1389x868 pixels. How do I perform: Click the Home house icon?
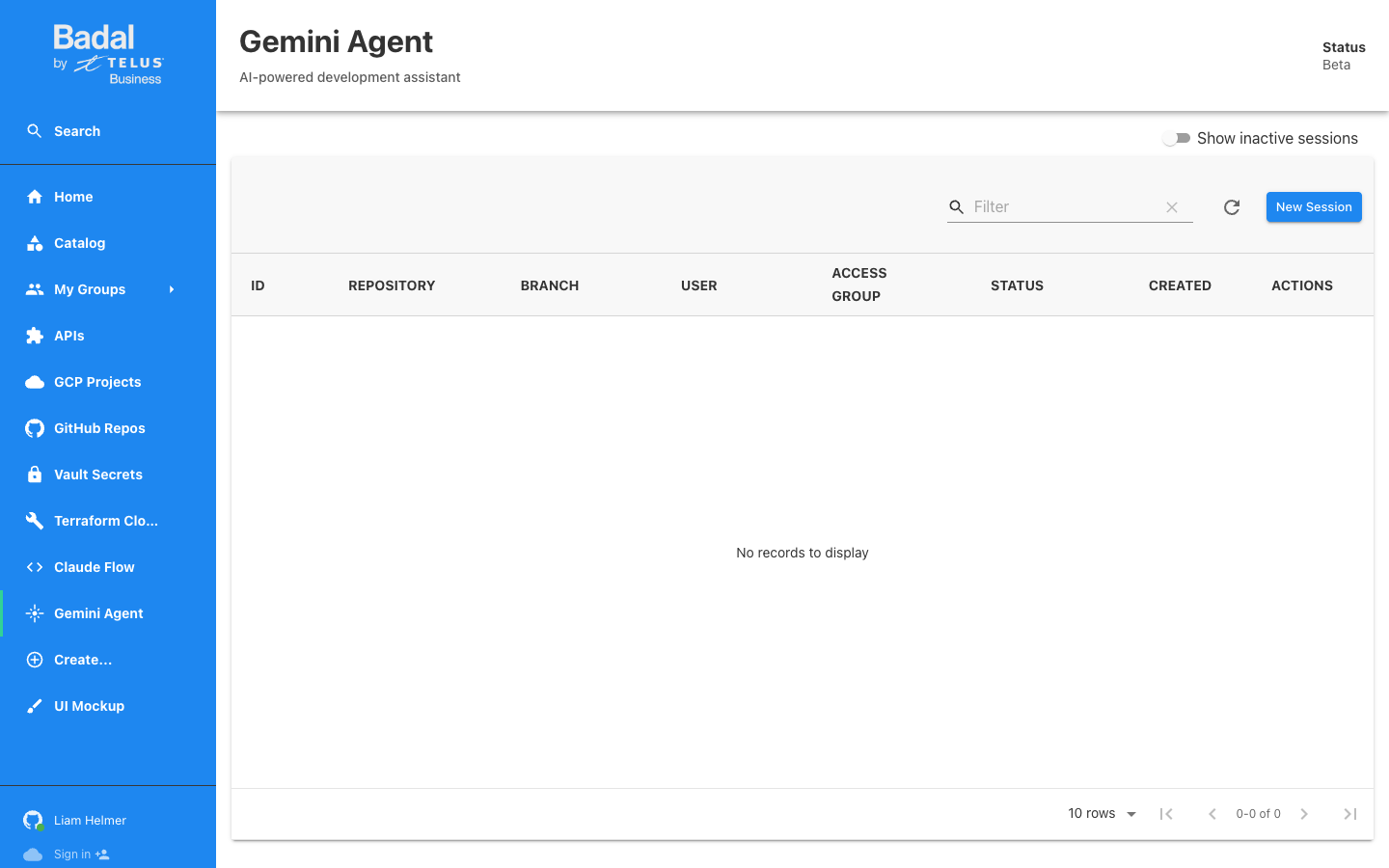35,197
